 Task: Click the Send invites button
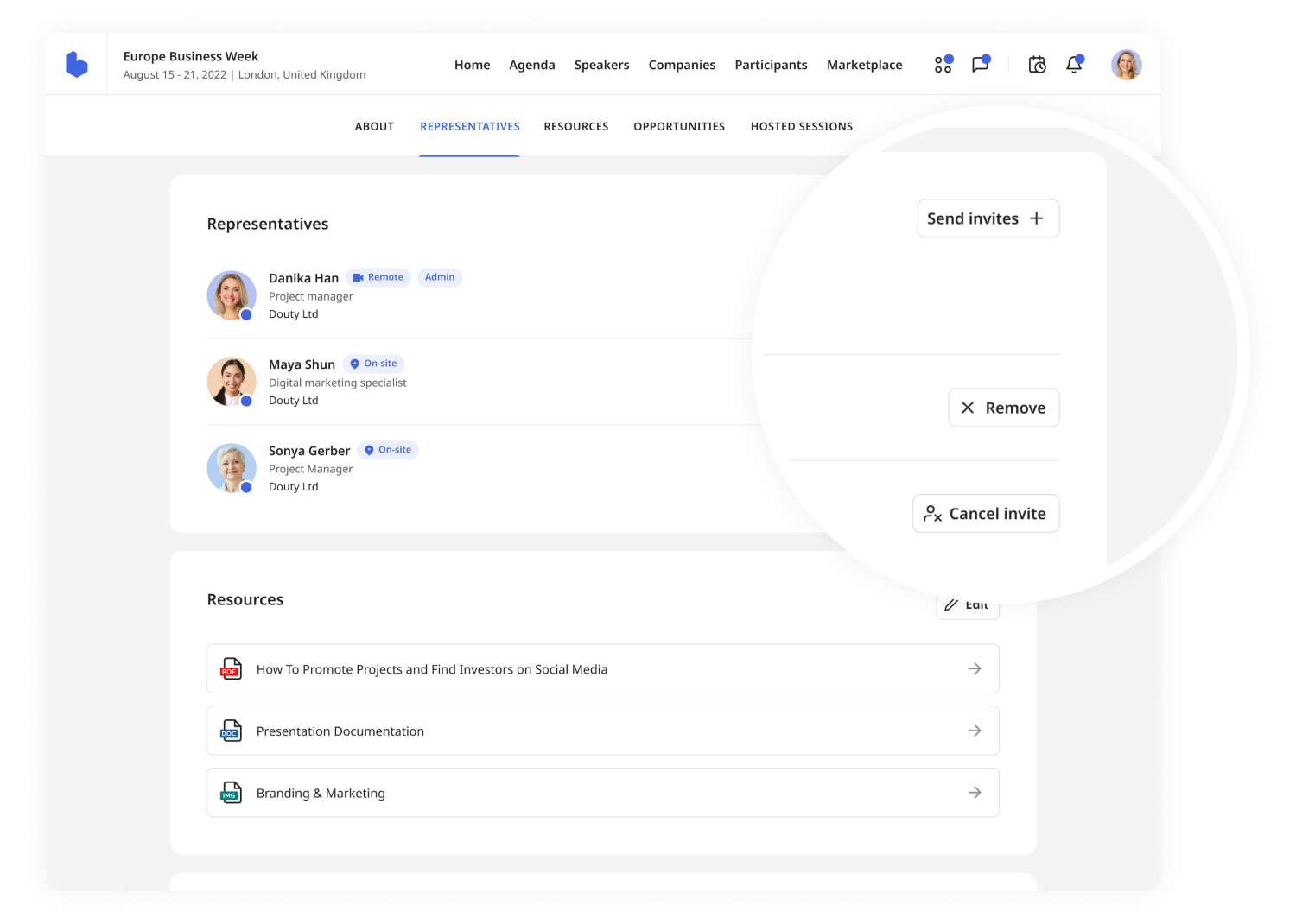click(988, 218)
